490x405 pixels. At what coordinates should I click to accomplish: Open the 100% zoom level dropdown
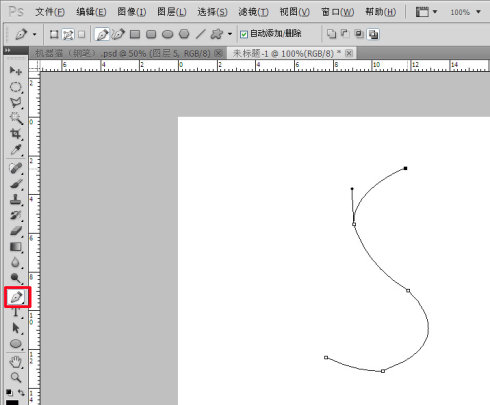466,12
